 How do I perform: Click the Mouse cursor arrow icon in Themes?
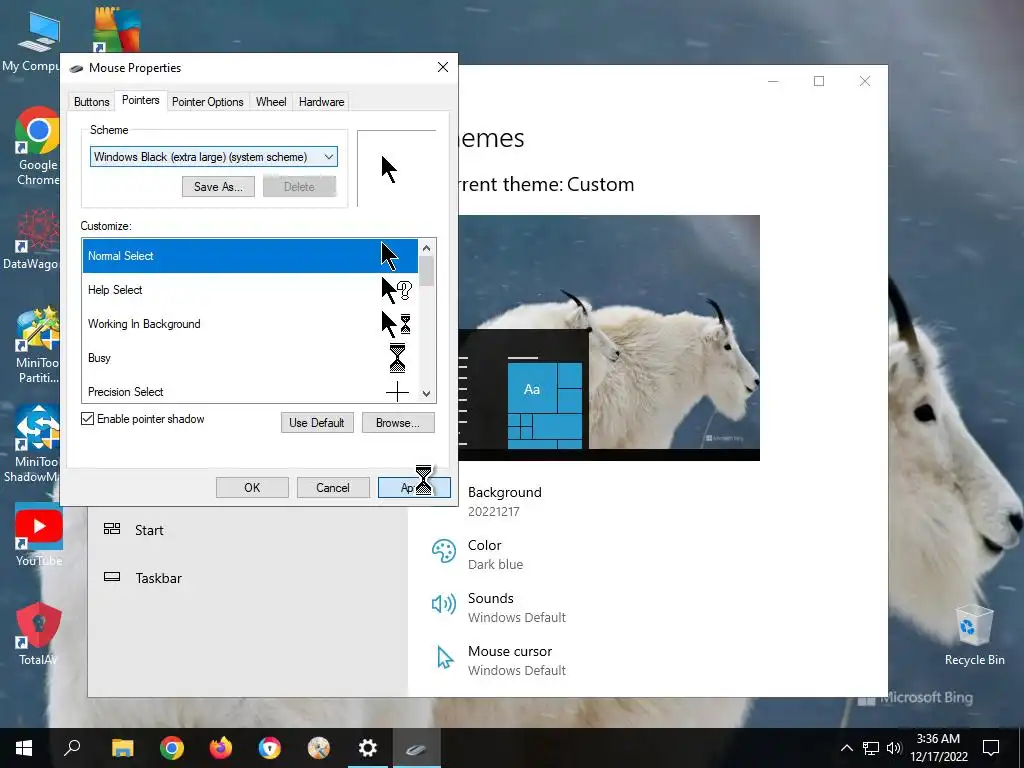coord(445,658)
